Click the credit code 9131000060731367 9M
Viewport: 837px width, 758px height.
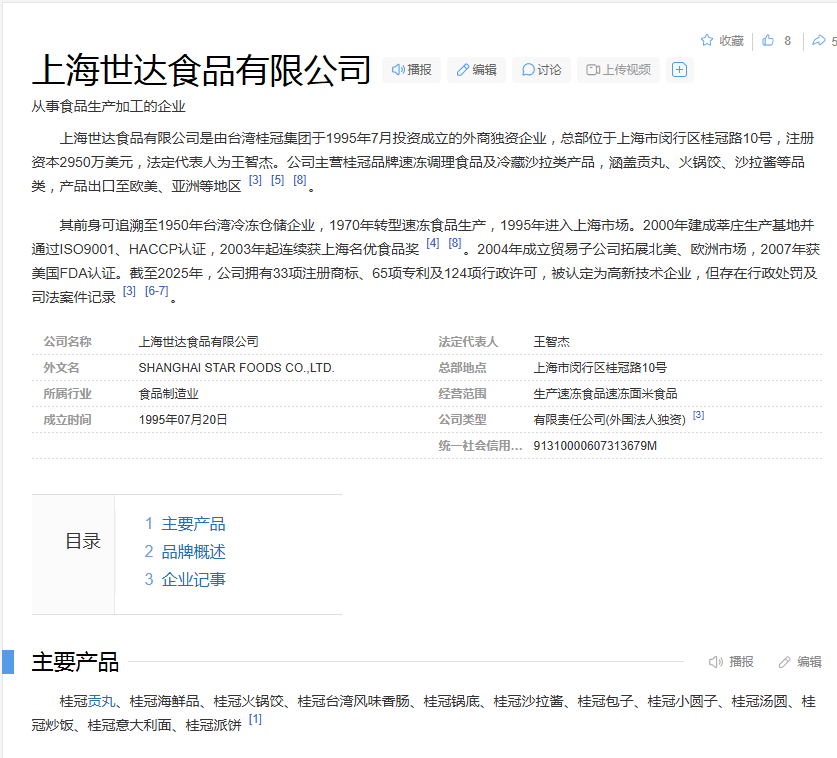pyautogui.click(x=595, y=446)
